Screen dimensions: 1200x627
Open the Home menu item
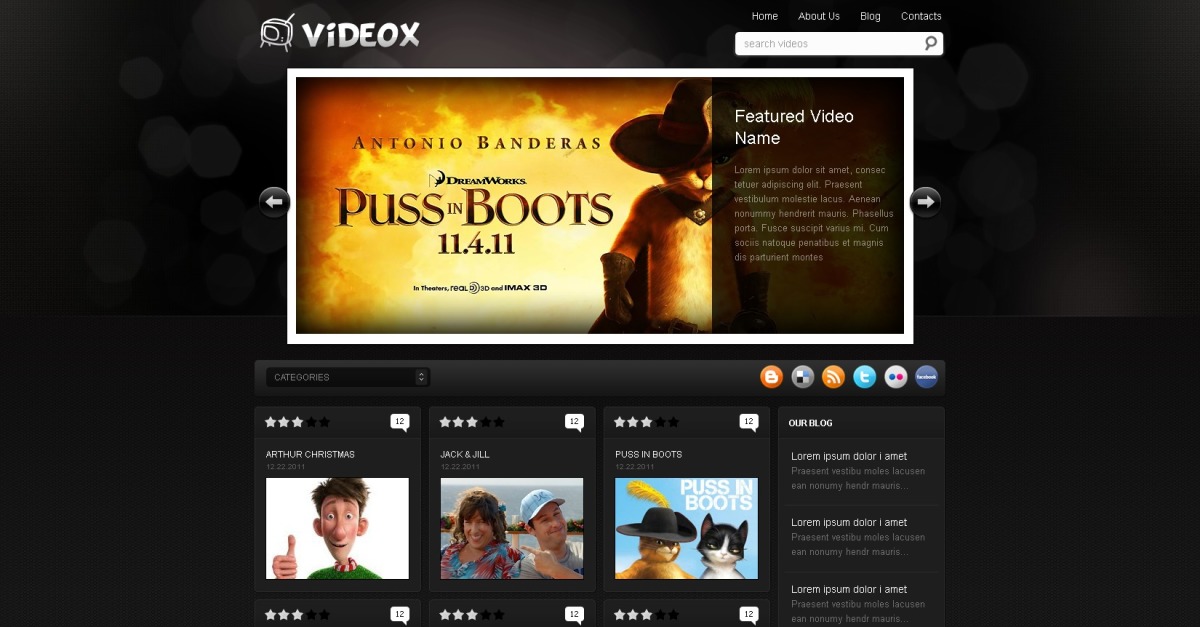pyautogui.click(x=764, y=16)
